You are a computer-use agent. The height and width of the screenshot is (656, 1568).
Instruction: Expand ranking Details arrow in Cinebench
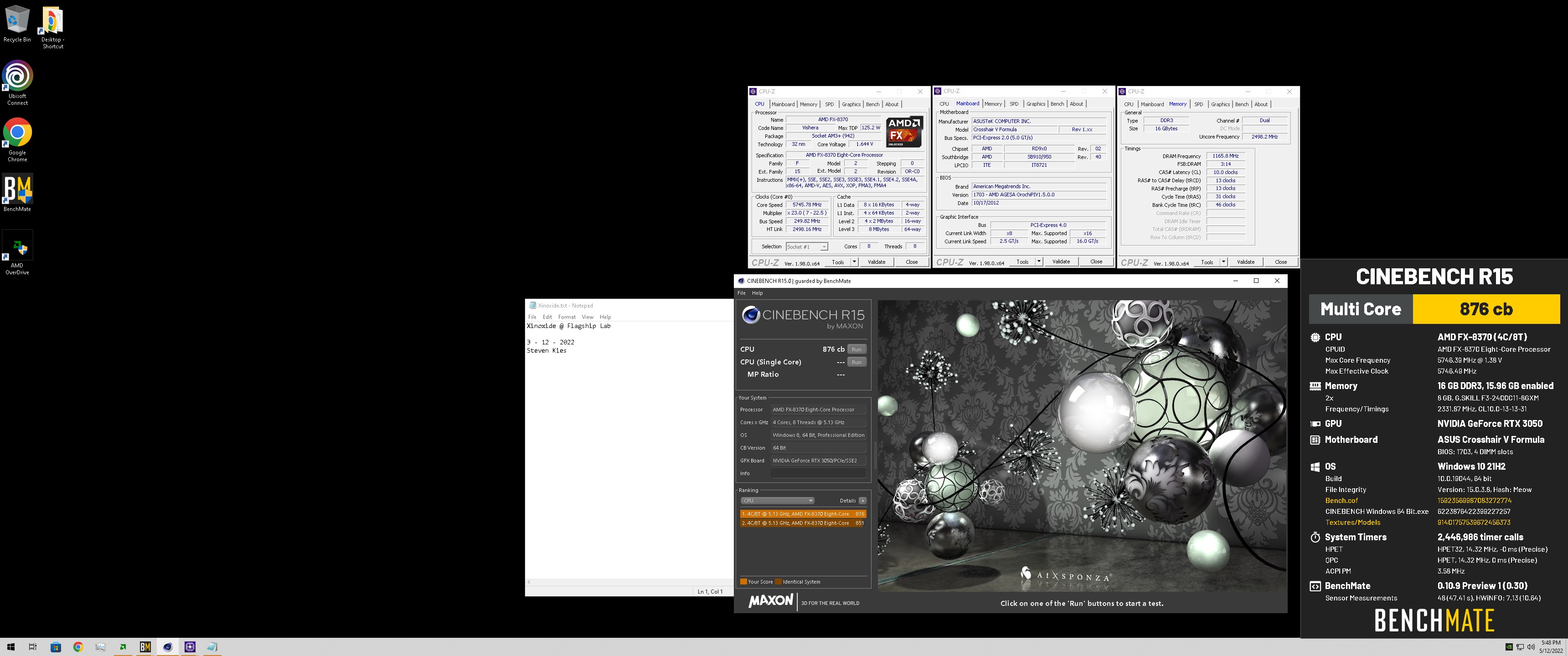[862, 501]
